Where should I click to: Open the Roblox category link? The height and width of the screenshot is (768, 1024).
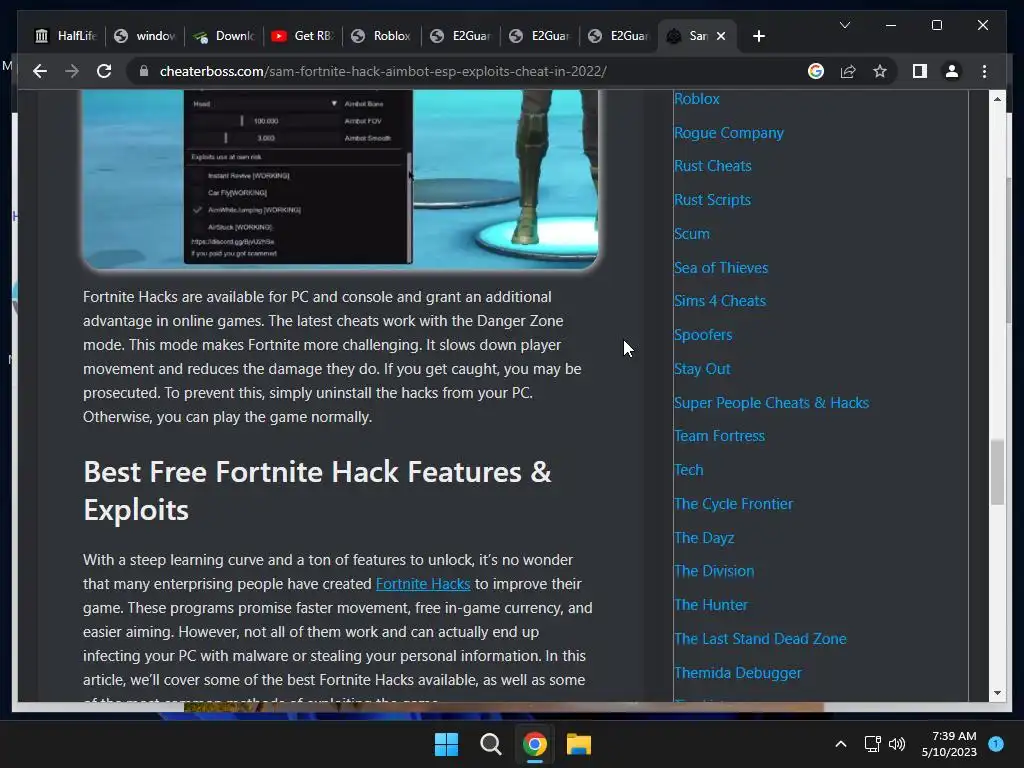click(x=697, y=99)
